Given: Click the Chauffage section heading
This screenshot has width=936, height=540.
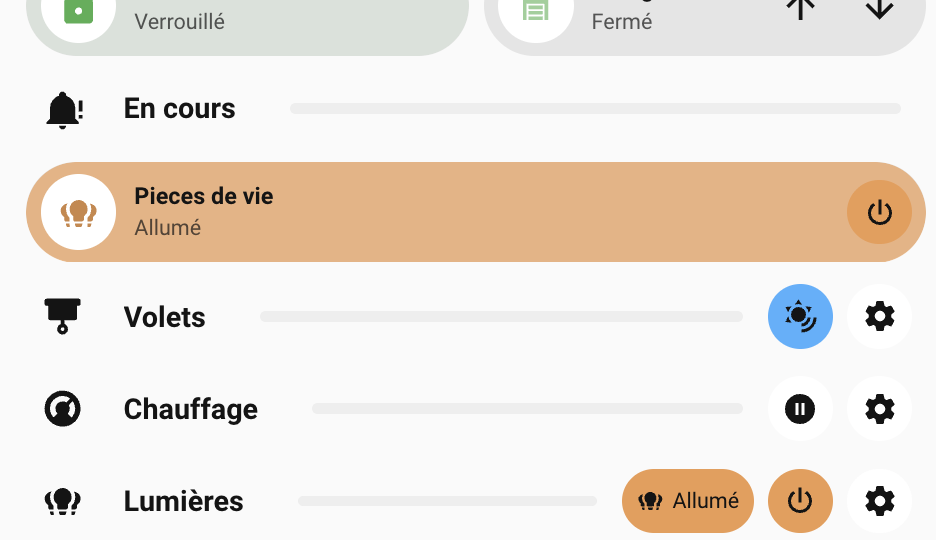Looking at the screenshot, I should pos(191,409).
